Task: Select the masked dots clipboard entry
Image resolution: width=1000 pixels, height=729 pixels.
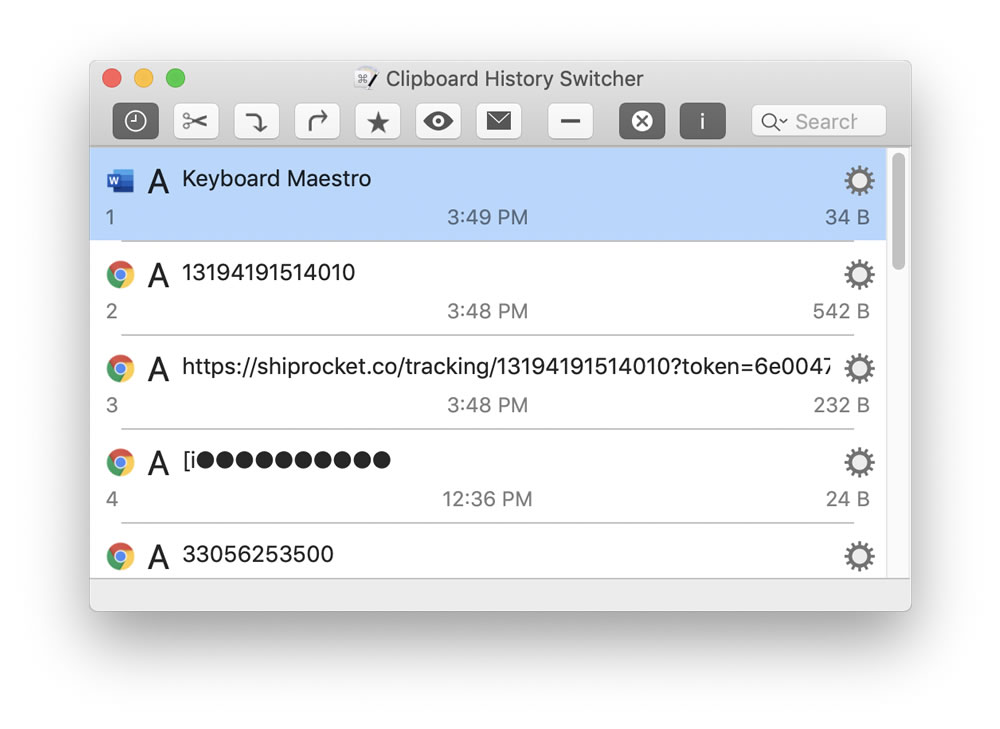Action: (x=488, y=476)
